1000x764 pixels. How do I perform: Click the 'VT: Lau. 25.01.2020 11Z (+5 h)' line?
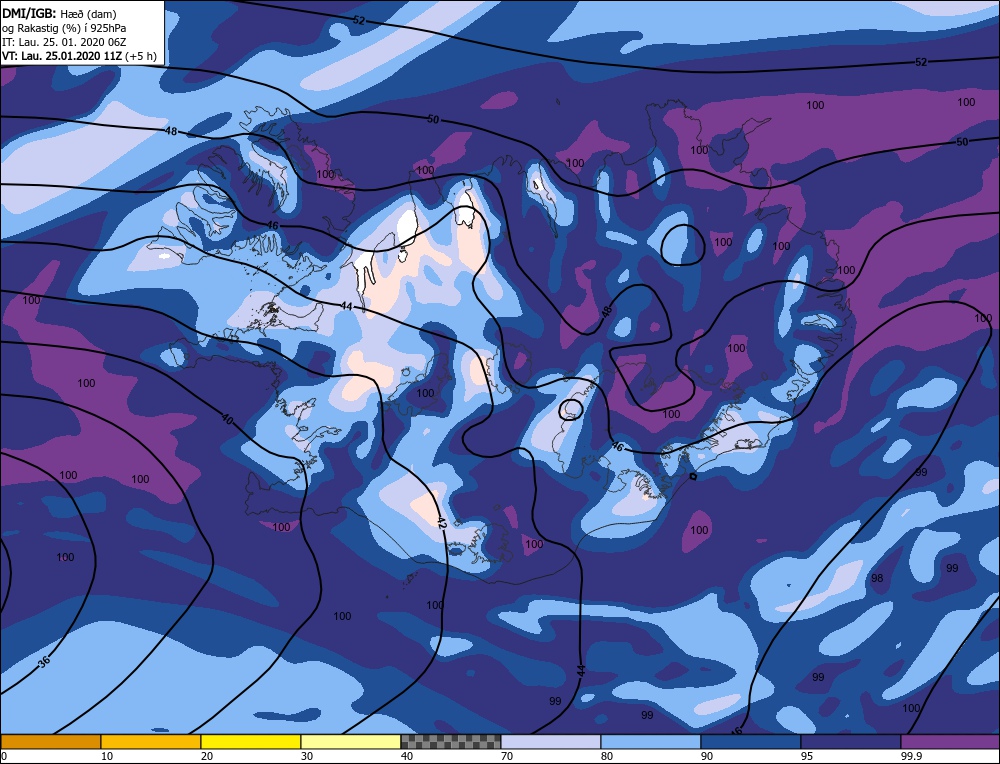click(79, 56)
